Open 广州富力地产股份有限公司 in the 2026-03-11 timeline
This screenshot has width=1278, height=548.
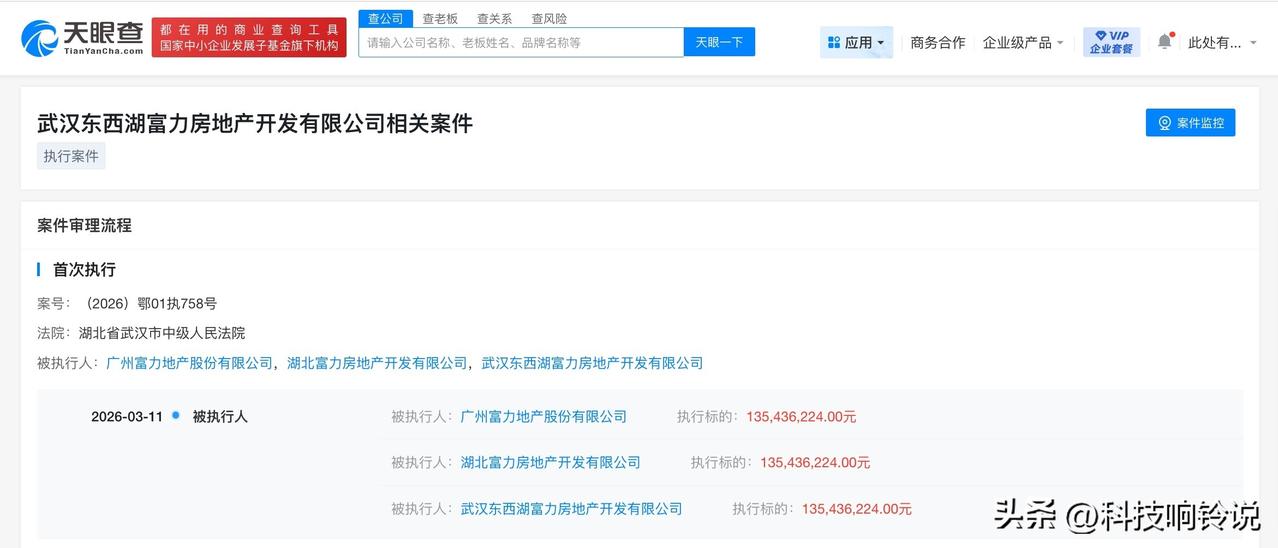543,416
